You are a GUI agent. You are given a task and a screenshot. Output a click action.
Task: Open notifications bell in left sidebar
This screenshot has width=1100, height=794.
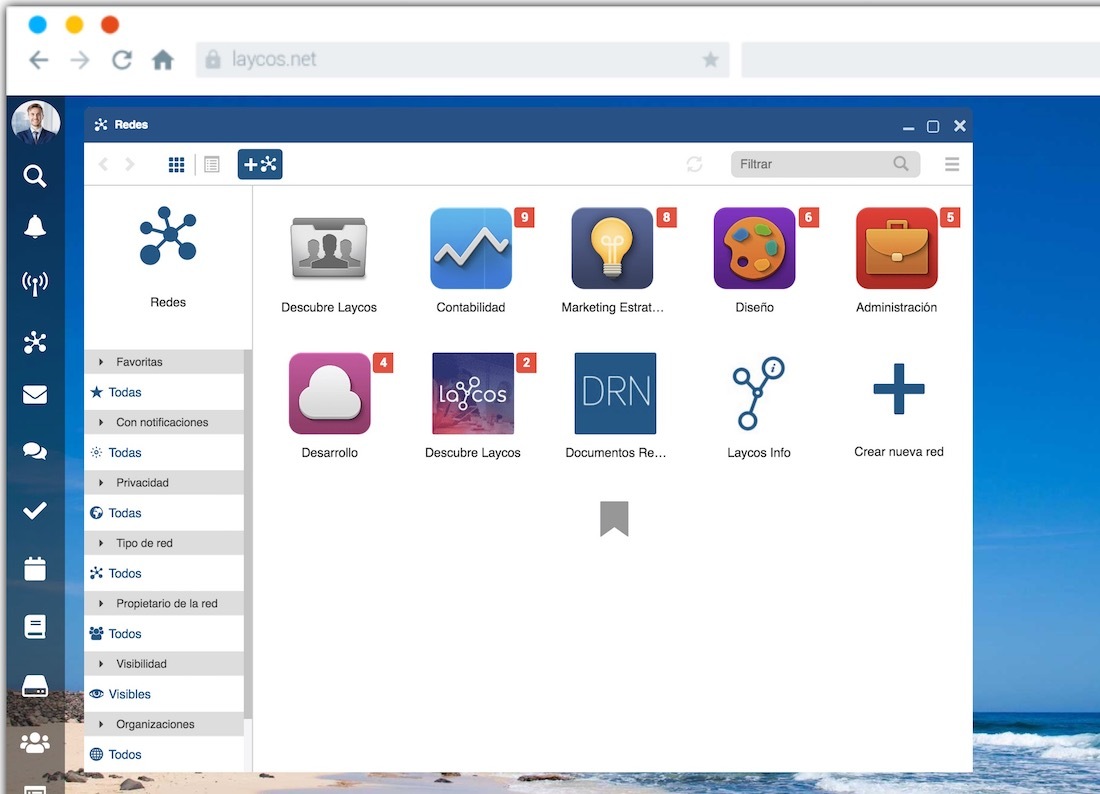[35, 227]
